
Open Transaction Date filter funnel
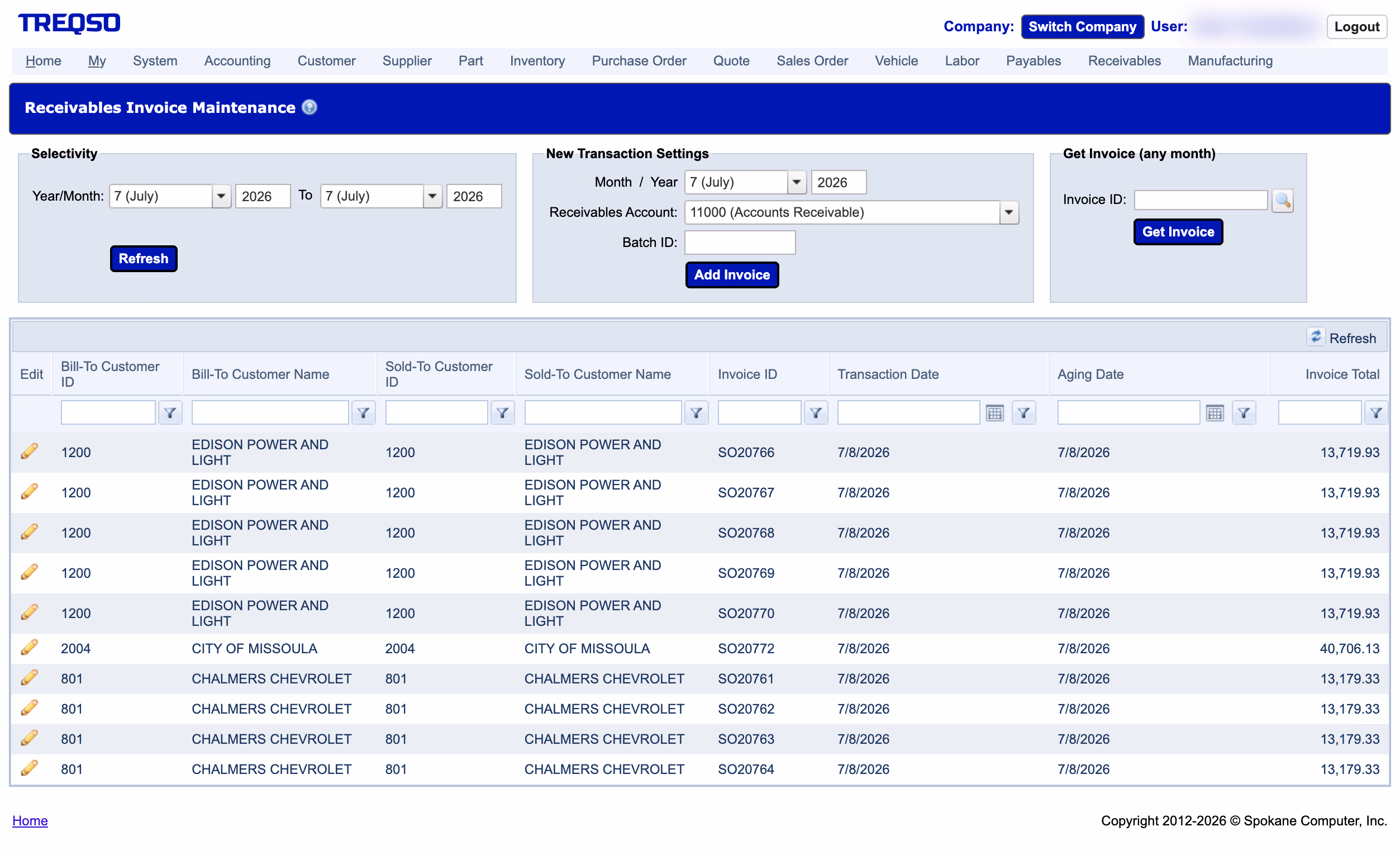tap(1024, 413)
